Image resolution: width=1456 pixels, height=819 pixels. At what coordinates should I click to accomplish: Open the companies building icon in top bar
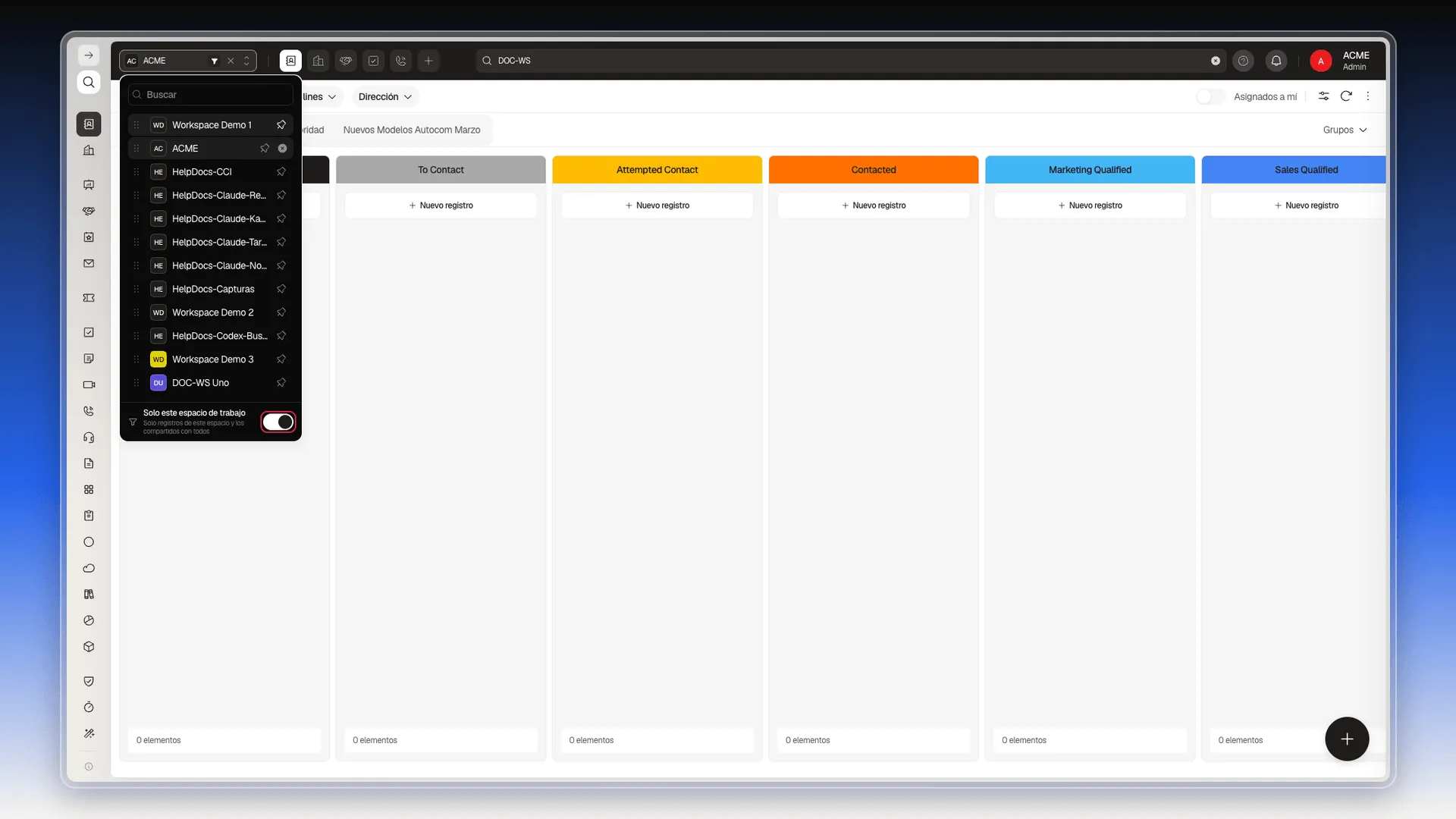pyautogui.click(x=318, y=61)
